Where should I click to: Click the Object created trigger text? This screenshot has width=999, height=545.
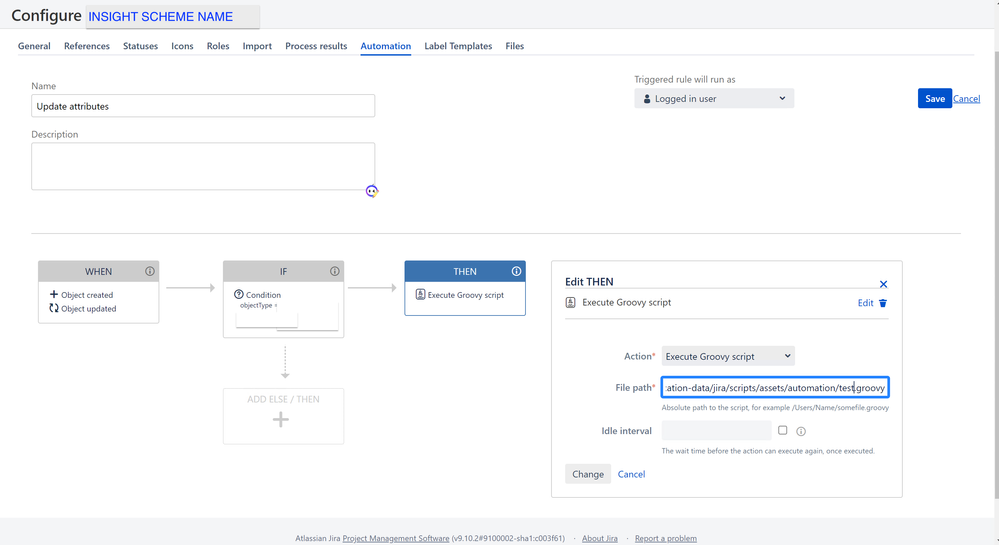click(87, 294)
